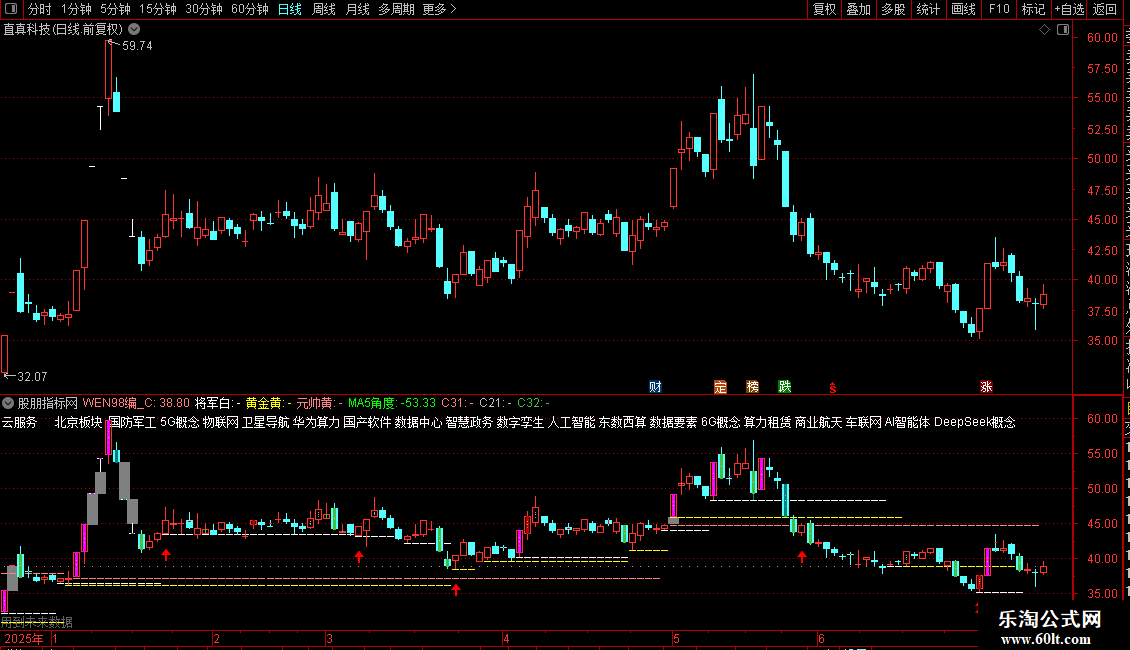The width and height of the screenshot is (1130, 650).
Task: Click month 4 marker on time axis
Action: (507, 638)
